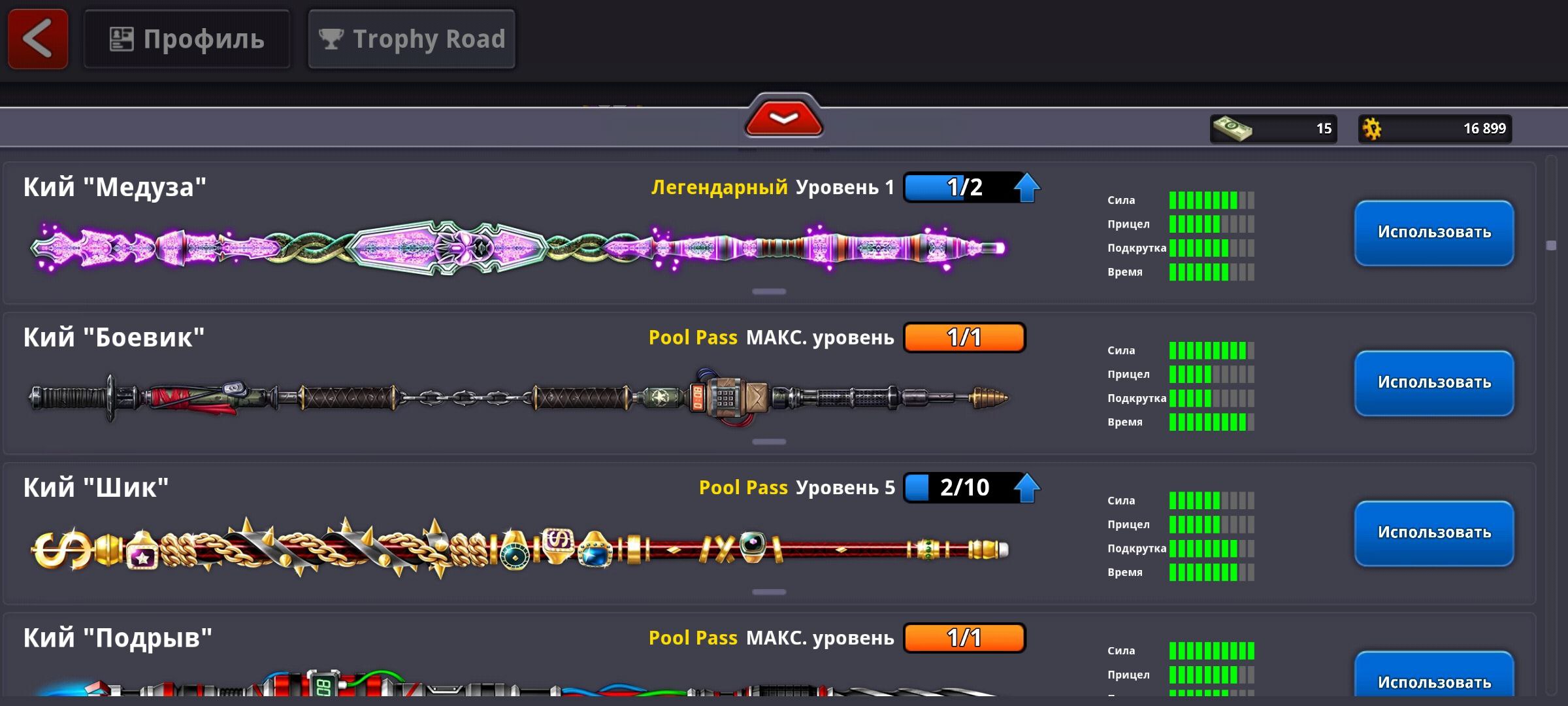The width and height of the screenshot is (1568, 706).
Task: Select the Шик golden cue image
Action: click(519, 548)
